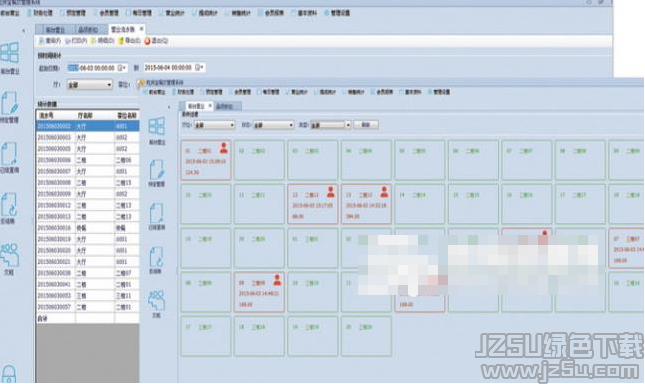The width and height of the screenshot is (645, 384).
Task: Click the padlock icon at sidebar bottom
Action: point(9,374)
